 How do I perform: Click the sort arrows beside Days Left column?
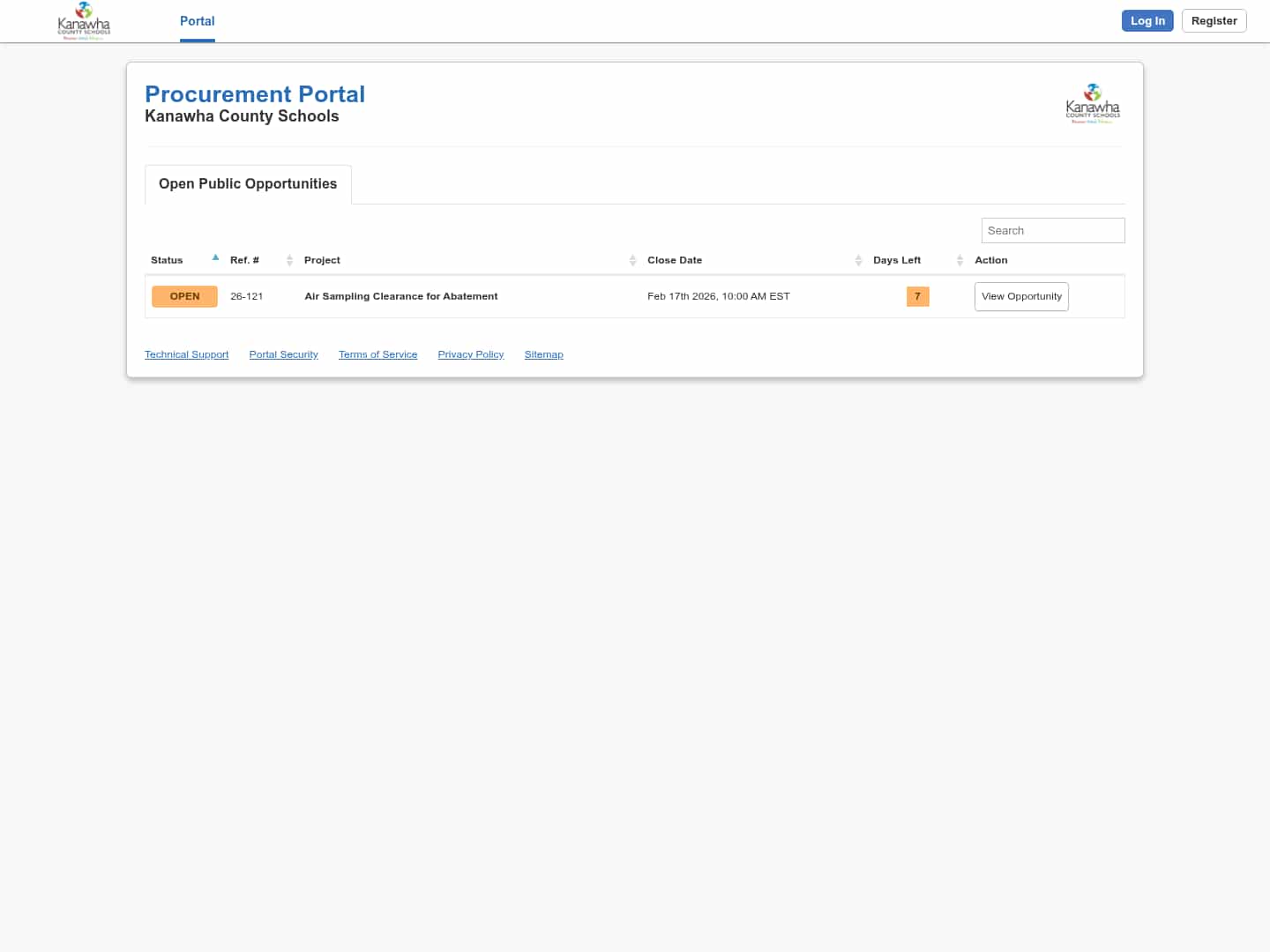(x=960, y=260)
